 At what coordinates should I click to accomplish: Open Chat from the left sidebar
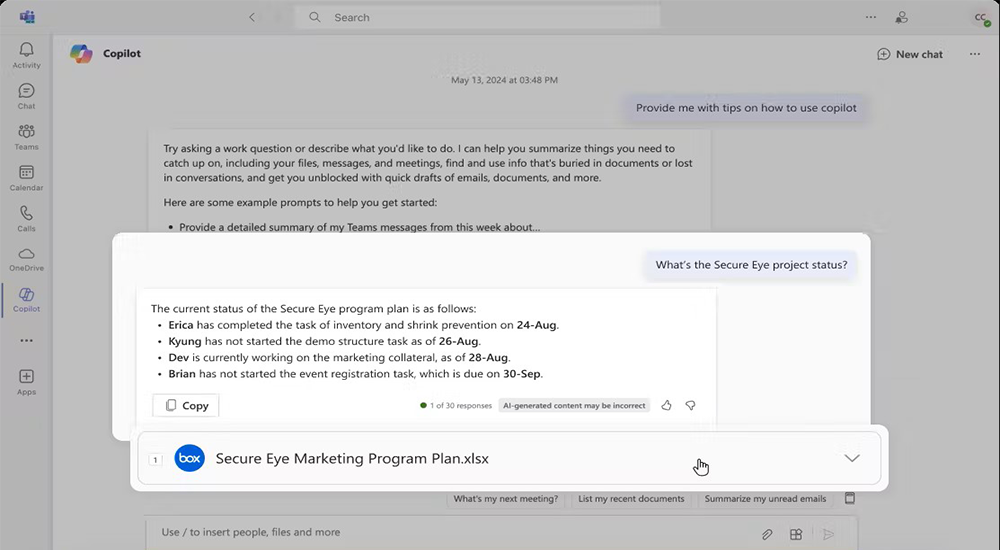pos(26,96)
